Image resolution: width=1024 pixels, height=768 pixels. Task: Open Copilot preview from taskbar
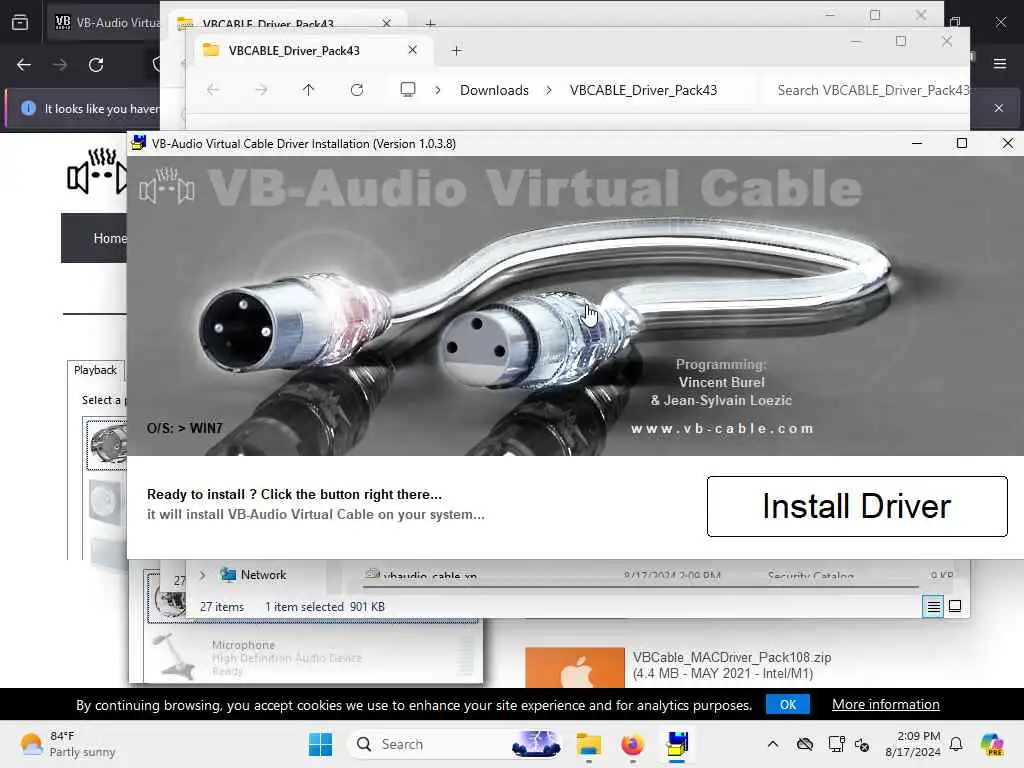[992, 744]
